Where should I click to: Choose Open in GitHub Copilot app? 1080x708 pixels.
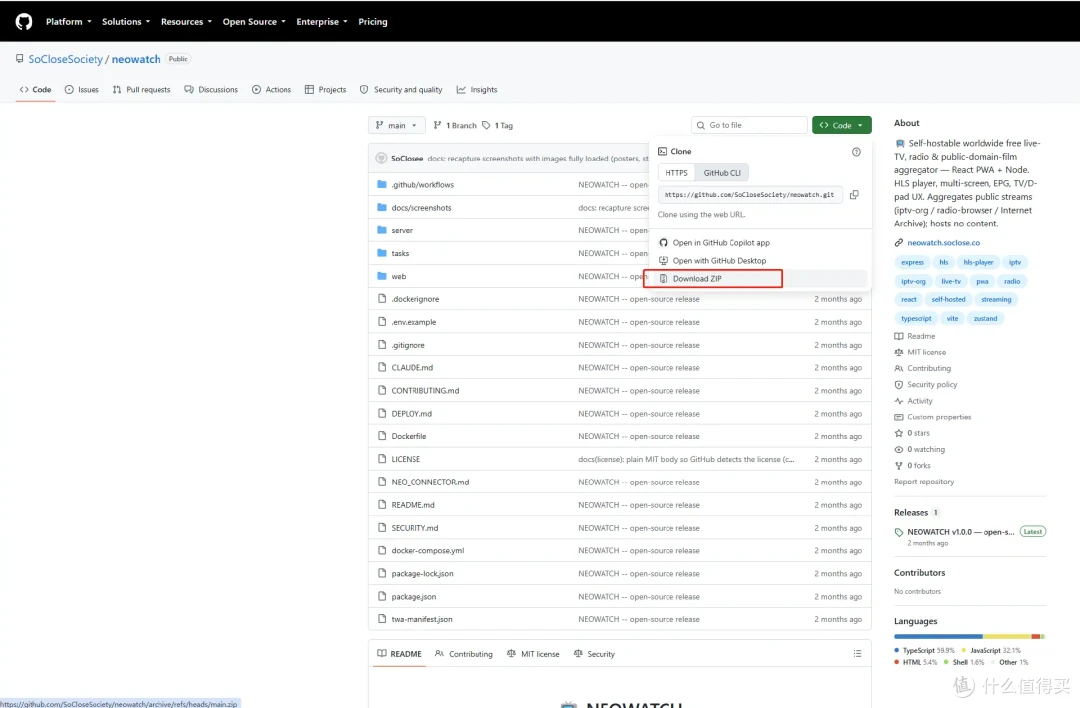click(721, 243)
